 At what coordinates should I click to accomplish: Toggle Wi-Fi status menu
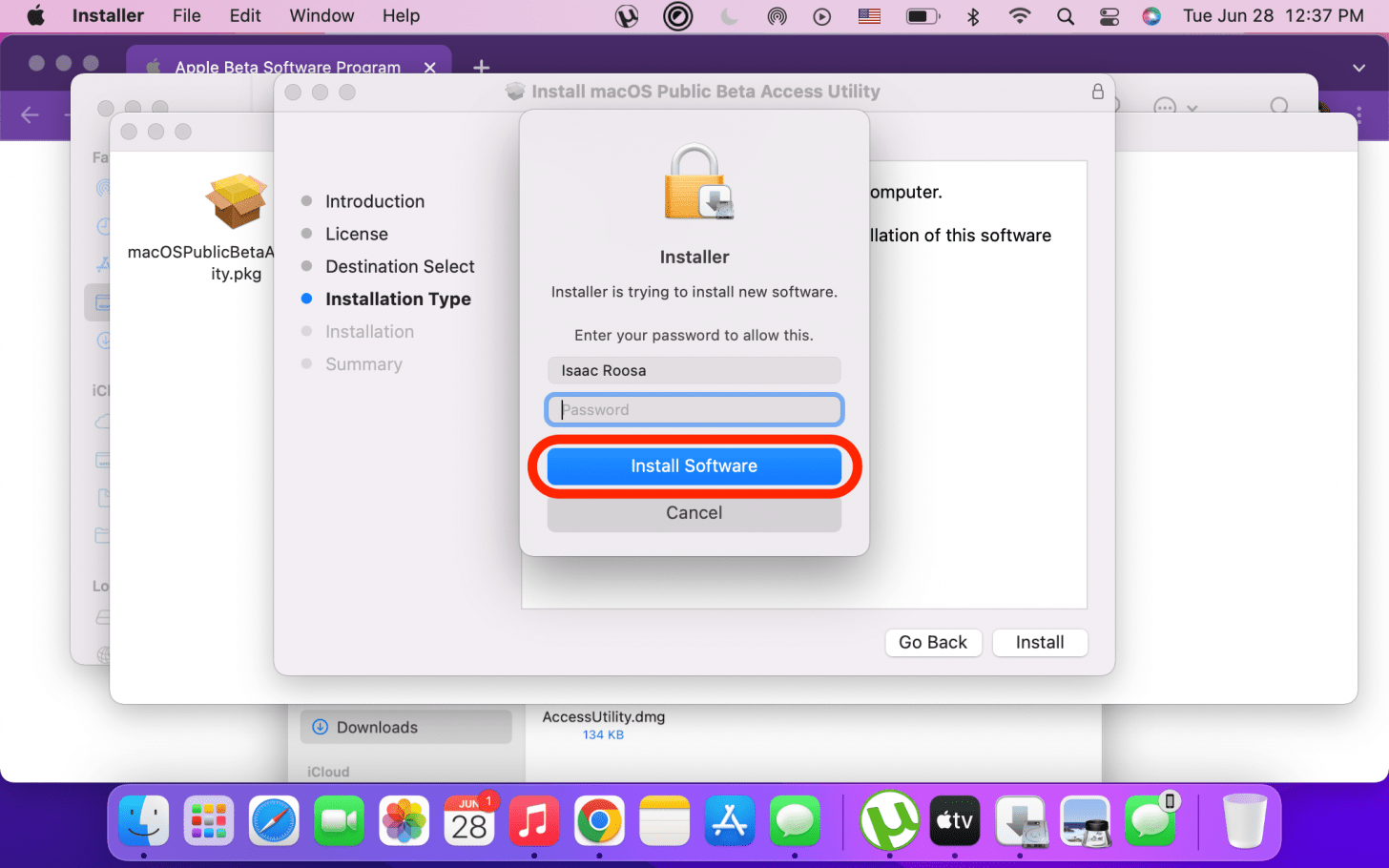pos(1020,16)
